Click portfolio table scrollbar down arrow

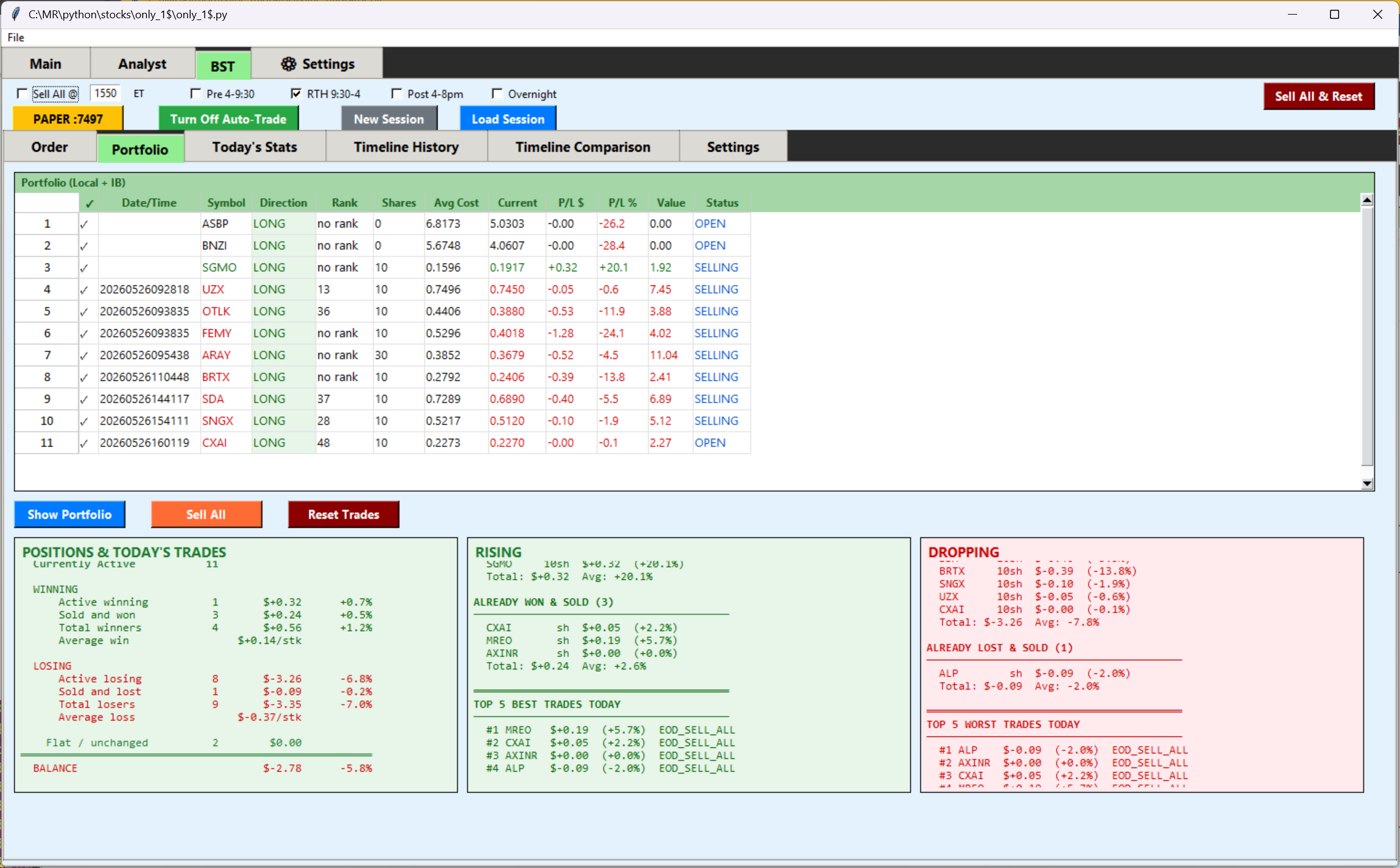click(1367, 483)
